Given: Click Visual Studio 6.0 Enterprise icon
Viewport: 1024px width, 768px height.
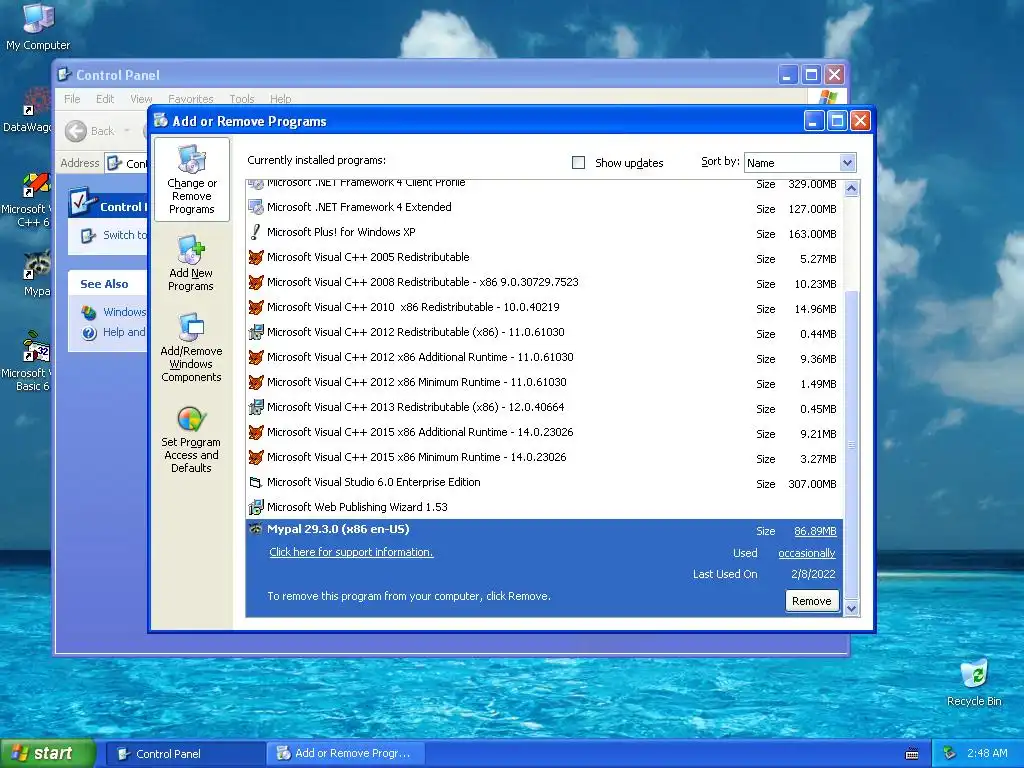Looking at the screenshot, I should click(x=256, y=483).
